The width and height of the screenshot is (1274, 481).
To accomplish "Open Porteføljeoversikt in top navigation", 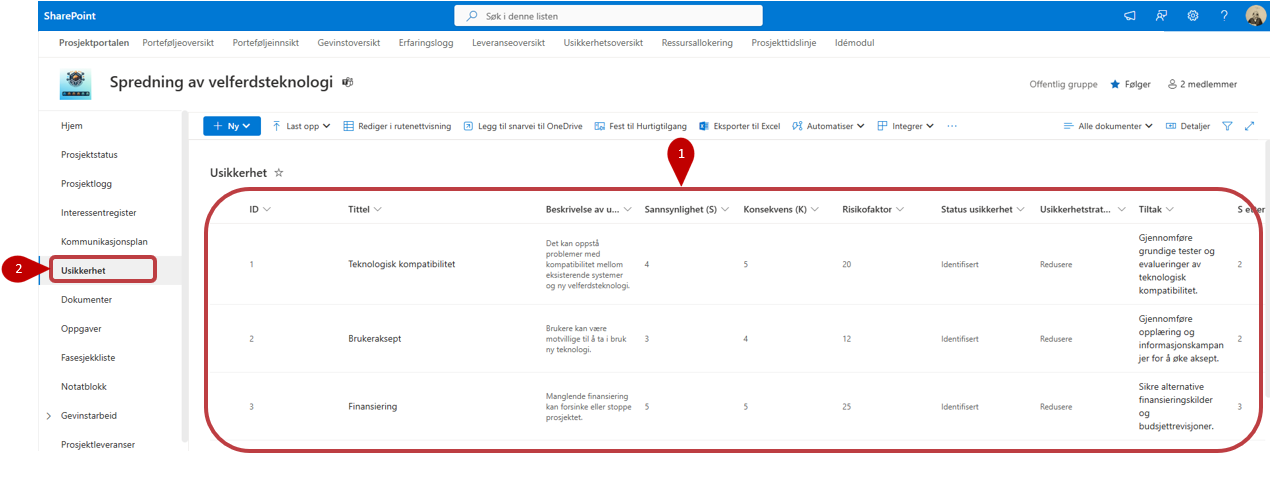I will tap(178, 43).
